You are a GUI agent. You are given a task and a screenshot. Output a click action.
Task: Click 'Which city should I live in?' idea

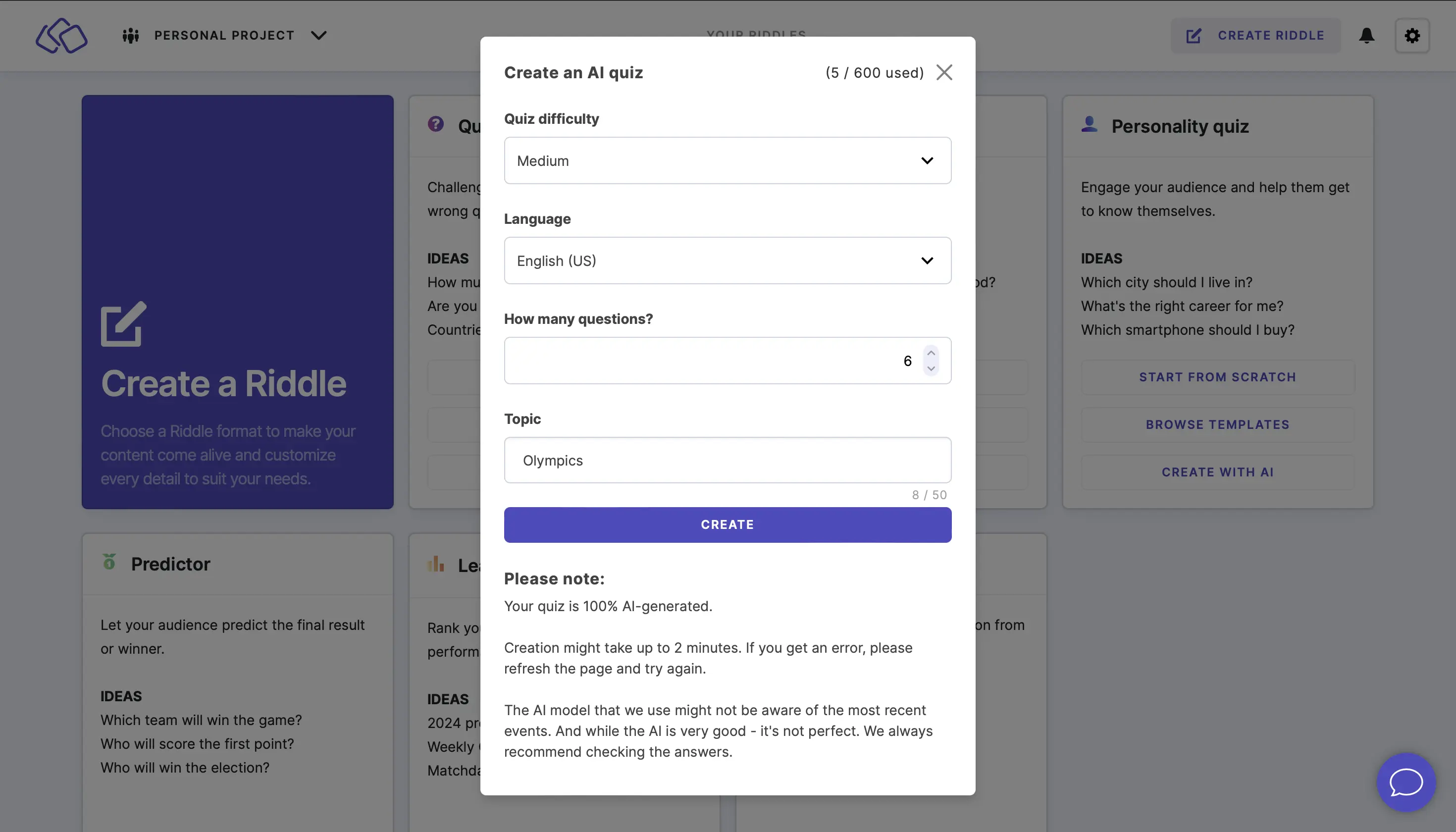pyautogui.click(x=1166, y=282)
